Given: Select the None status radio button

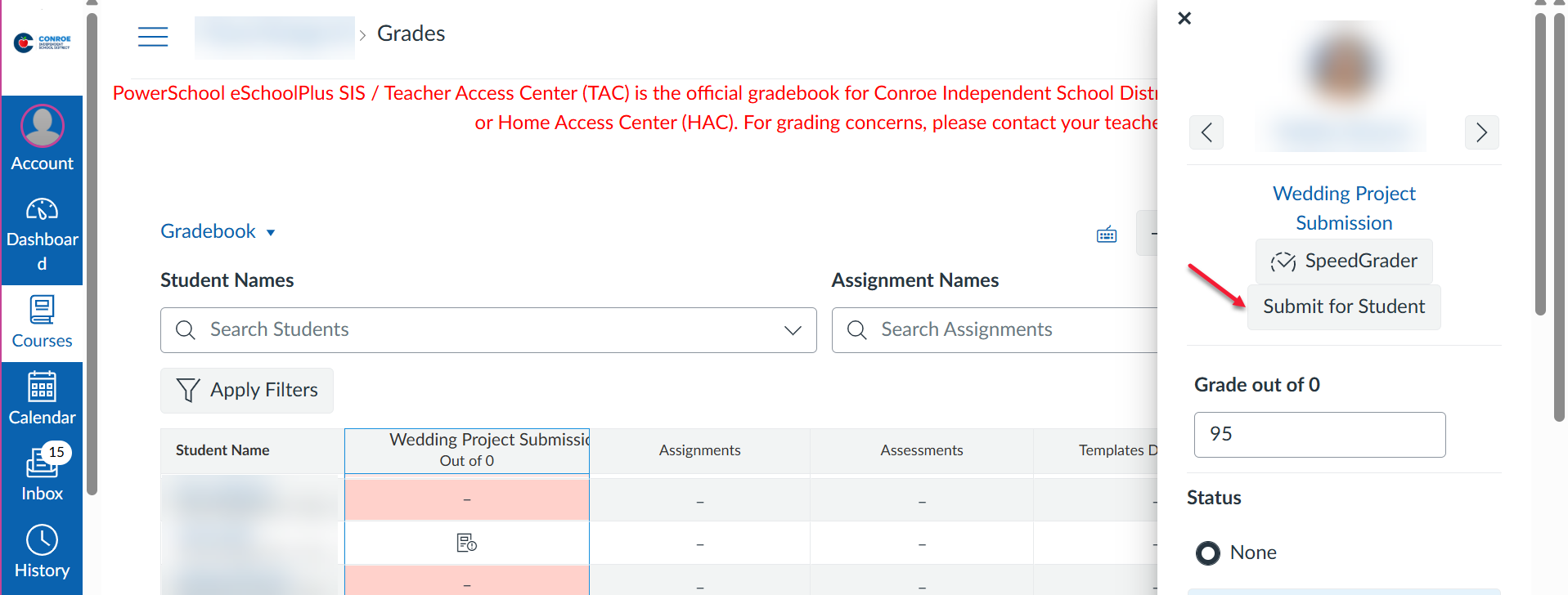Looking at the screenshot, I should [1207, 553].
